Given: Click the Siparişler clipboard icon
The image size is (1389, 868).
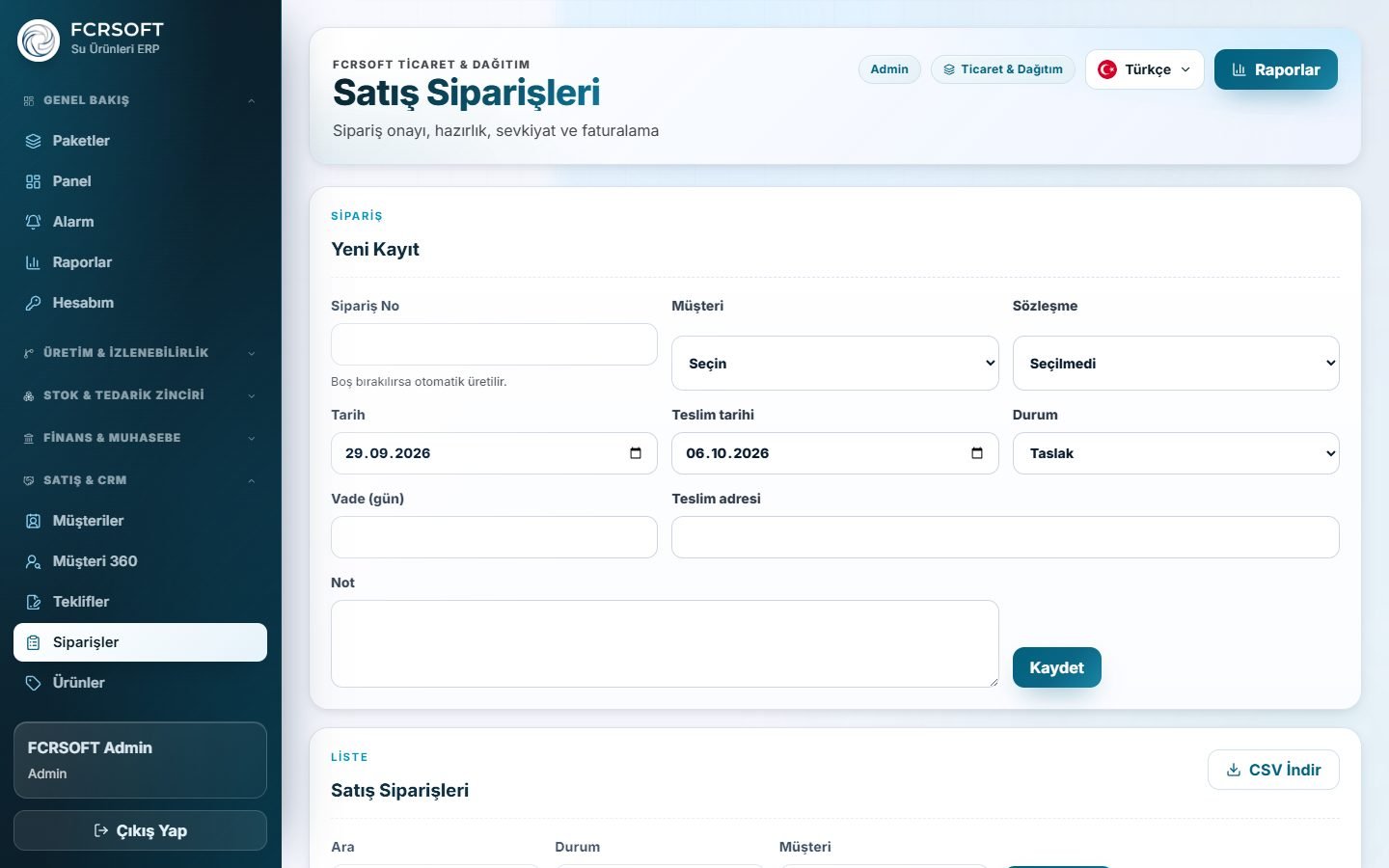Looking at the screenshot, I should tap(33, 642).
